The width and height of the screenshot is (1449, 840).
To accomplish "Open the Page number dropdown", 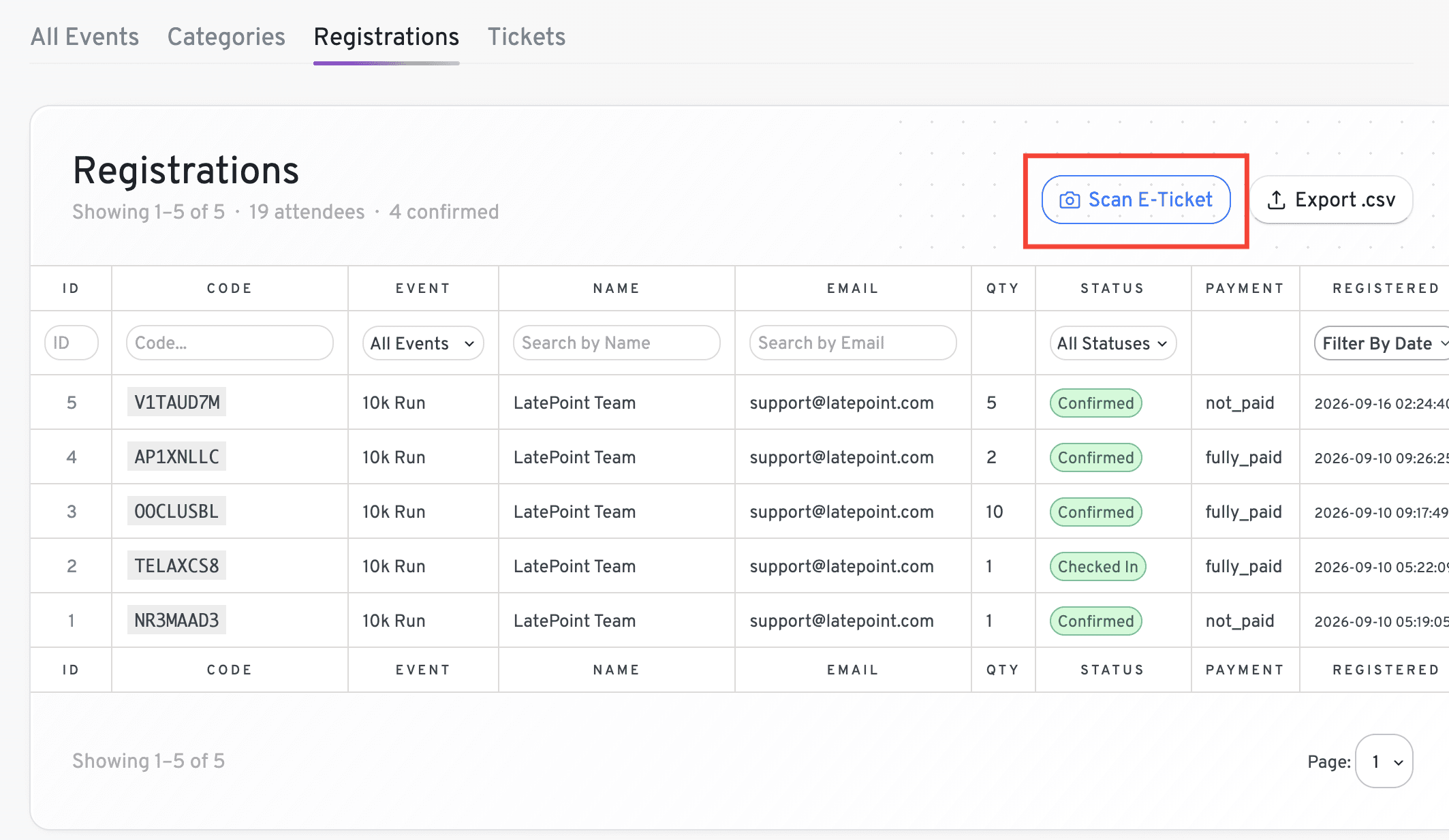I will [x=1384, y=761].
